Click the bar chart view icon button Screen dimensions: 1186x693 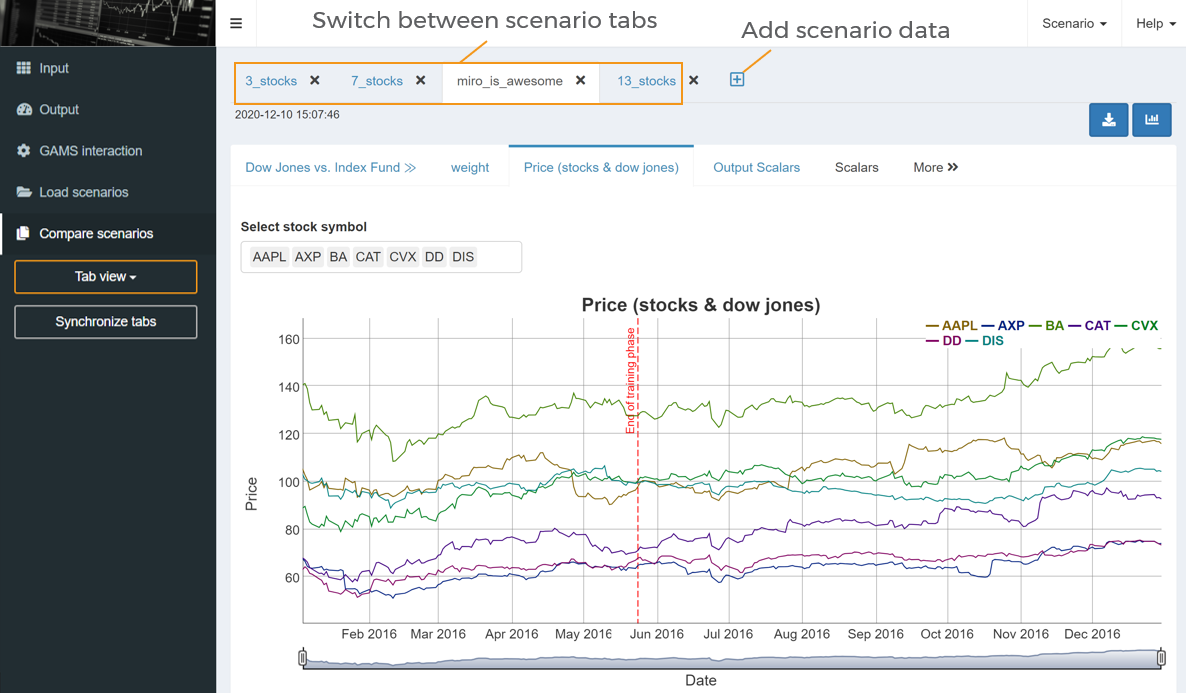point(1152,120)
